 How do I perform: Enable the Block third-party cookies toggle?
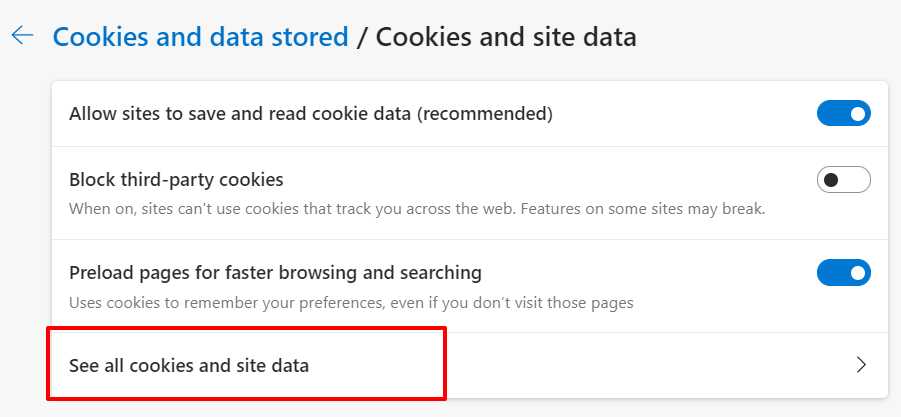[x=843, y=180]
